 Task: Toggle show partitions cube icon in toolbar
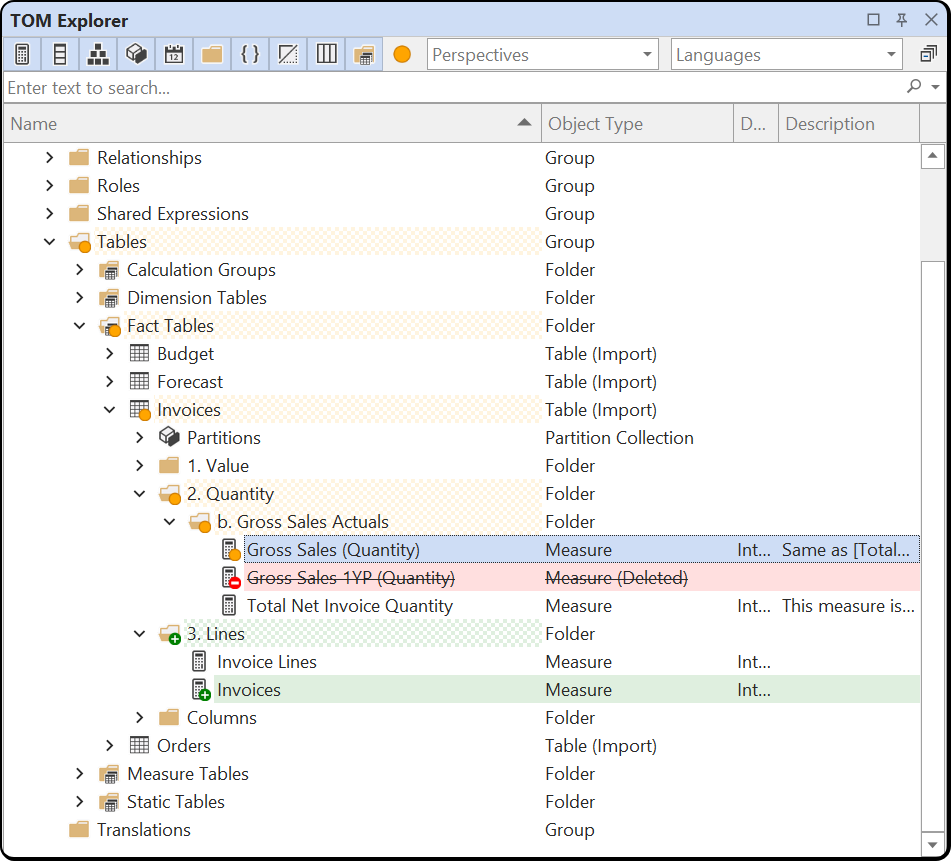(136, 55)
